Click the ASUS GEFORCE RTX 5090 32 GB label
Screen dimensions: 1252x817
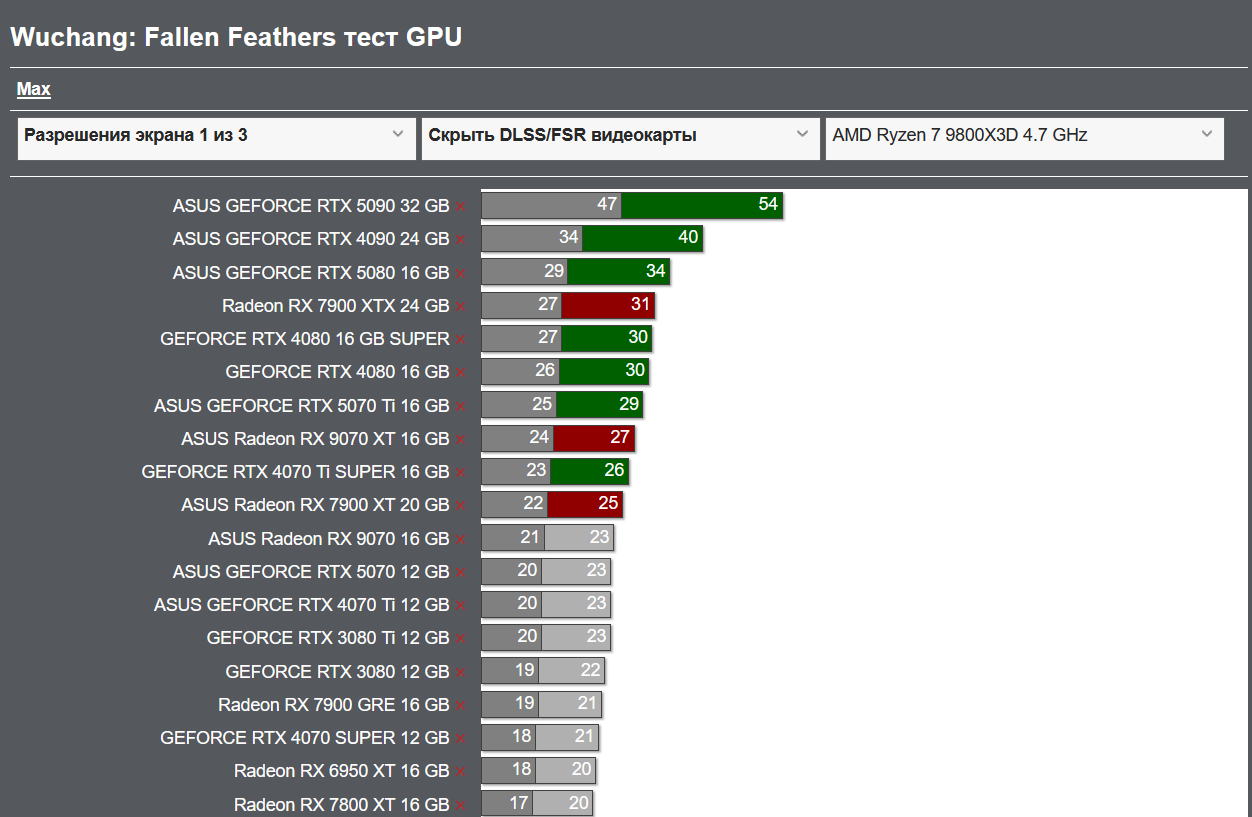pos(311,206)
